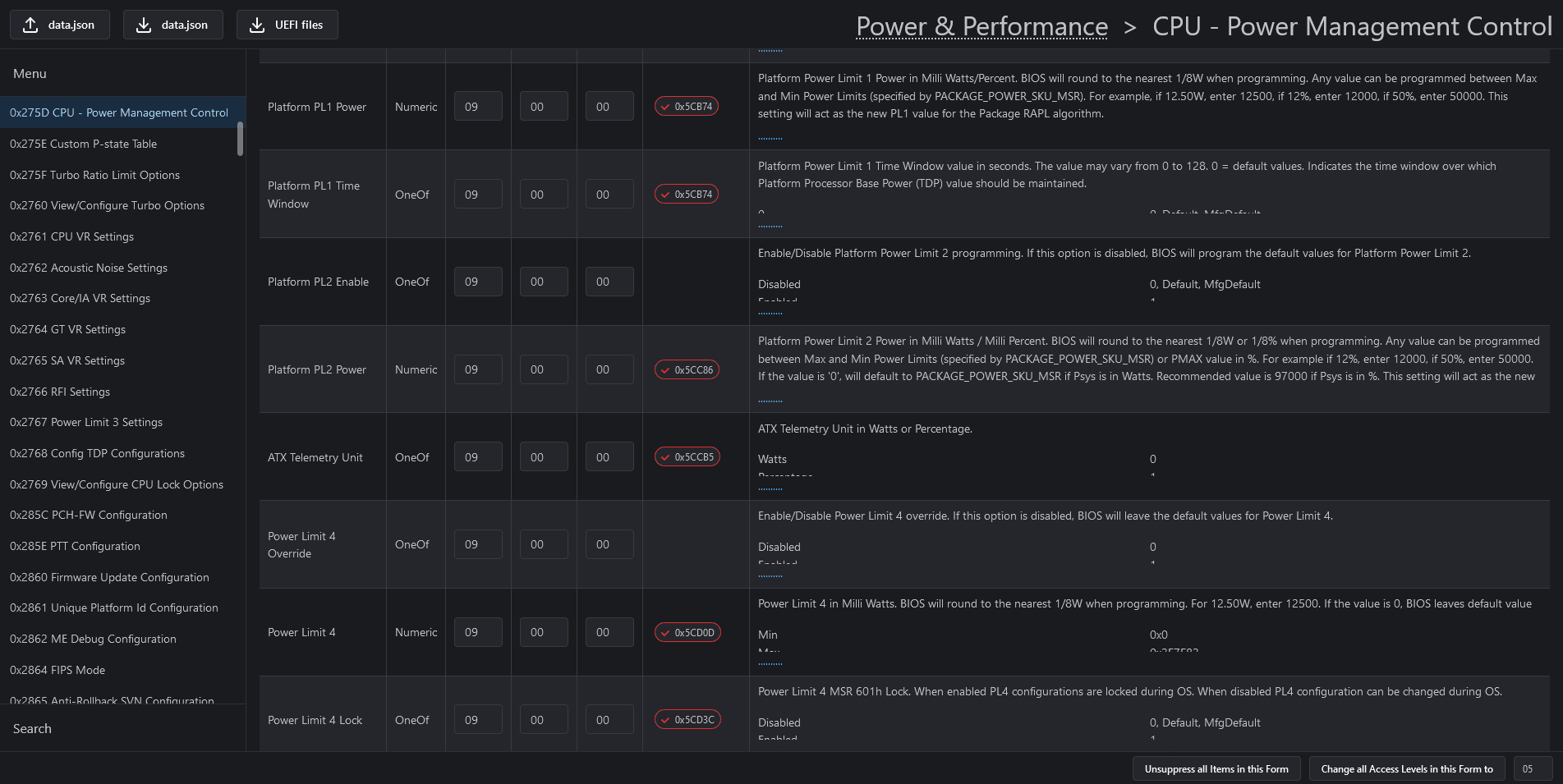Select 0x2768 Config TDP Configurations menu item
Image resolution: width=1563 pixels, height=784 pixels.
coord(97,453)
